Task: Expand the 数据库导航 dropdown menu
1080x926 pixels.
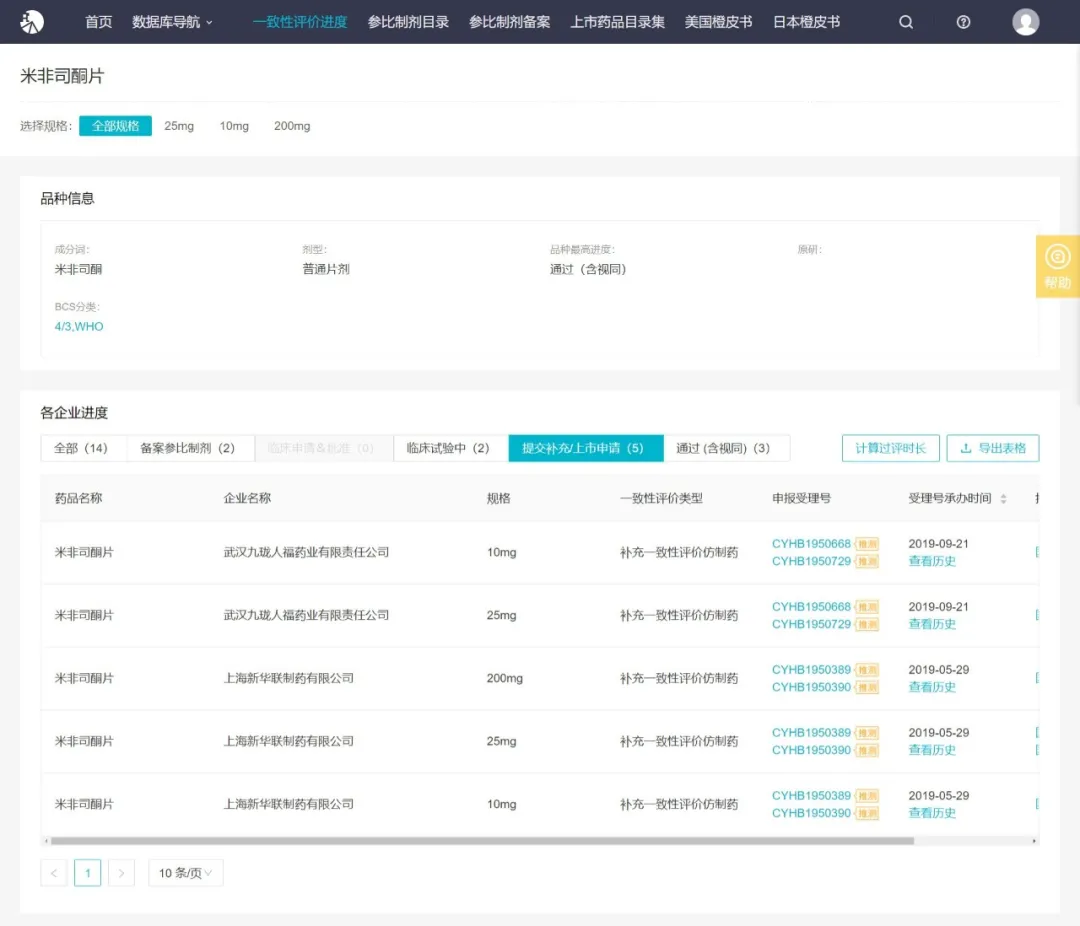Action: coord(172,22)
